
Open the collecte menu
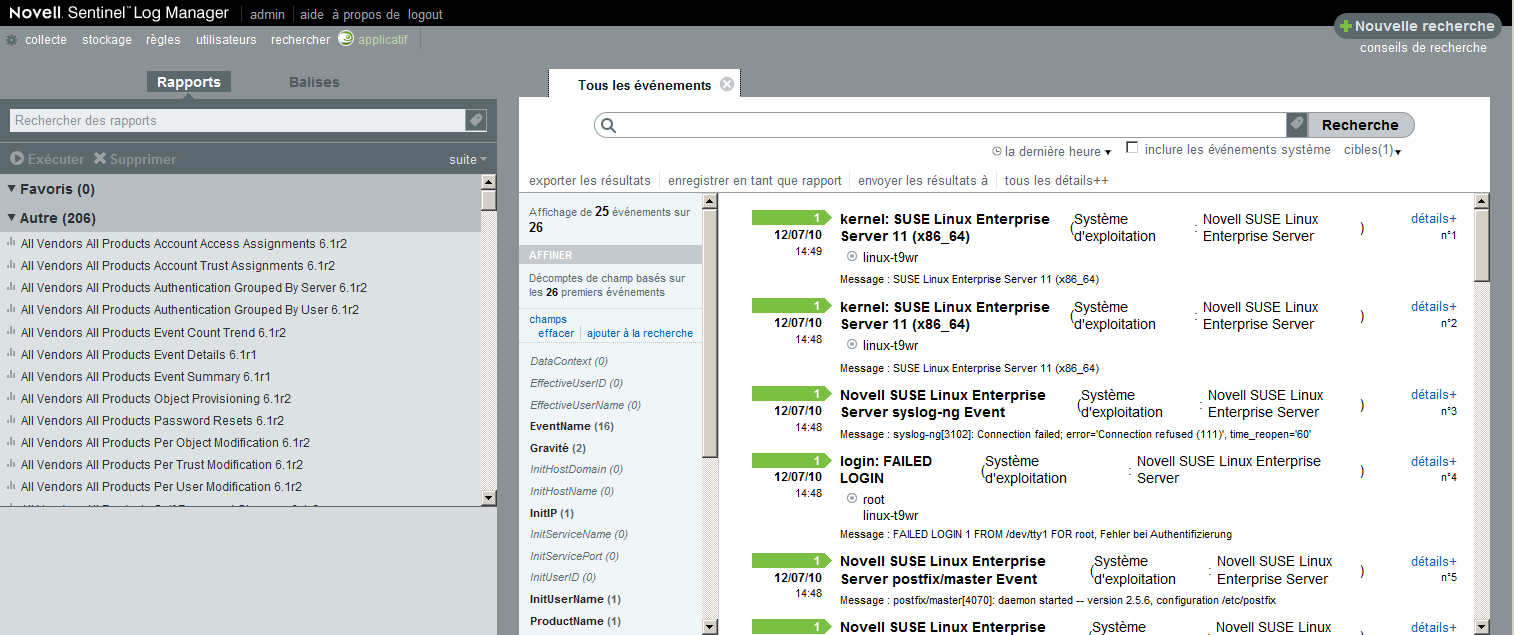pyautogui.click(x=46, y=40)
